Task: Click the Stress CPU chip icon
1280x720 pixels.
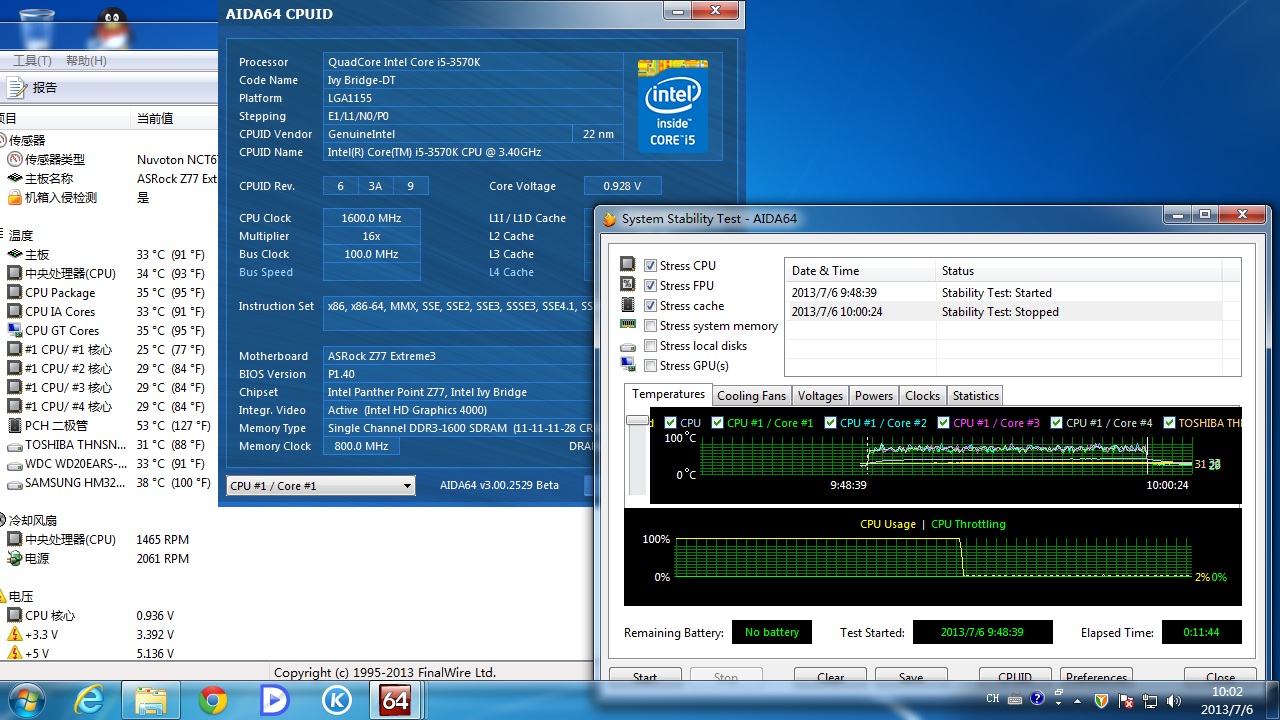Action: (627, 265)
